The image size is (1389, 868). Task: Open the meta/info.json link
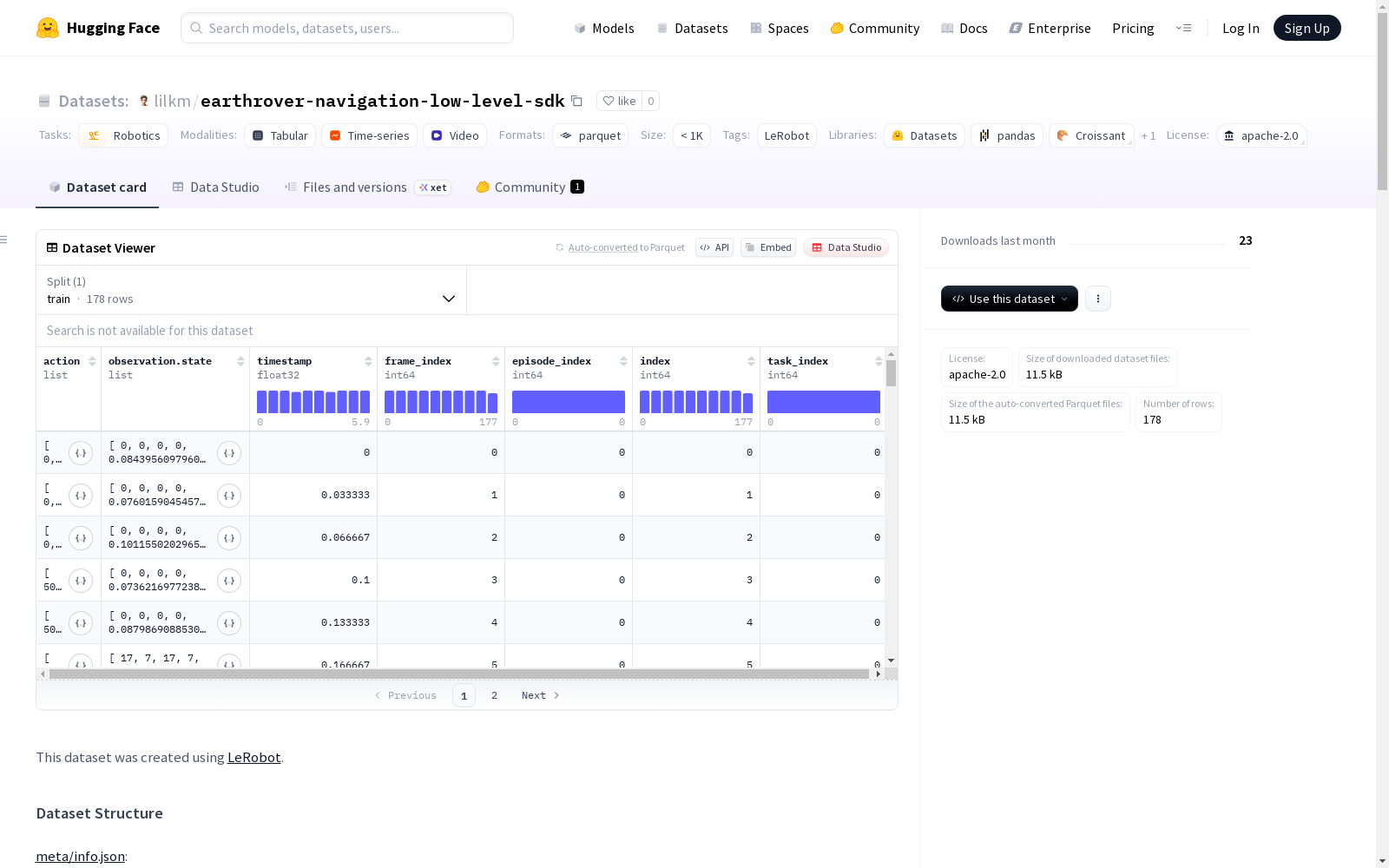80,856
